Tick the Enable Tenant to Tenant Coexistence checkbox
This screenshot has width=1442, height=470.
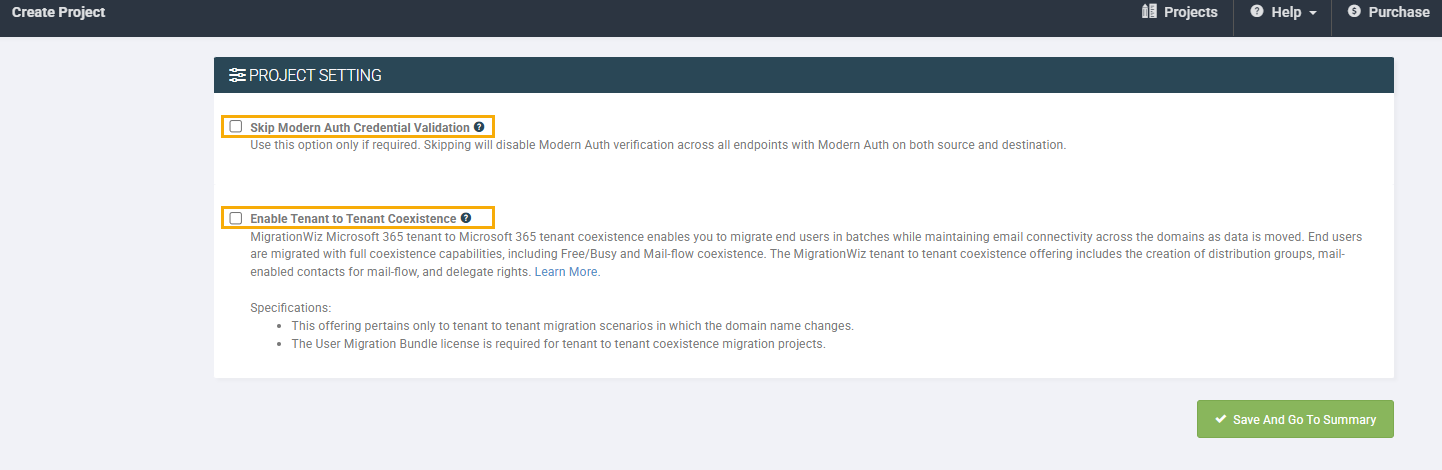(236, 218)
